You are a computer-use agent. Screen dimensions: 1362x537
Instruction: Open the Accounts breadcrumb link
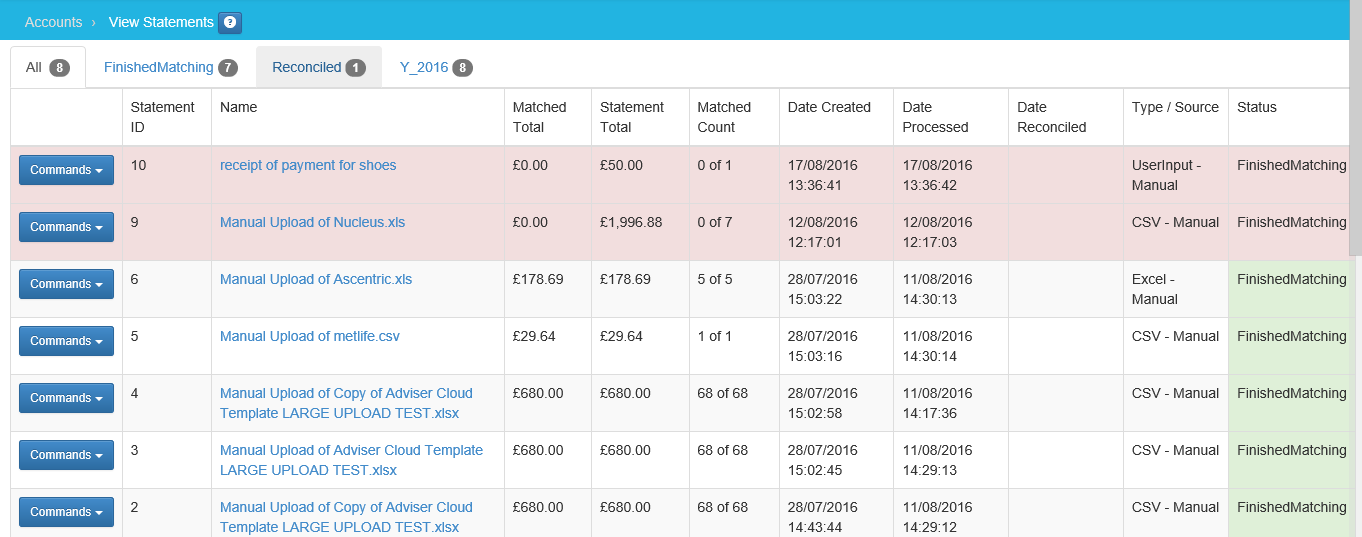(x=53, y=22)
